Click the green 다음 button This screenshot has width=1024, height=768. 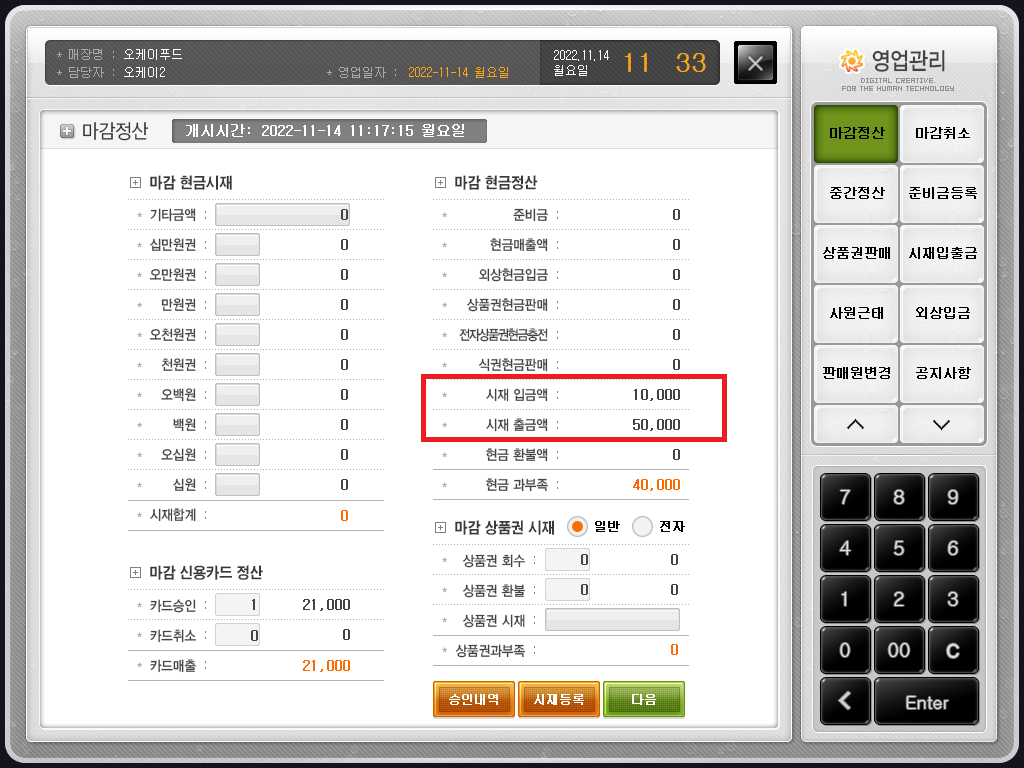coord(643,699)
